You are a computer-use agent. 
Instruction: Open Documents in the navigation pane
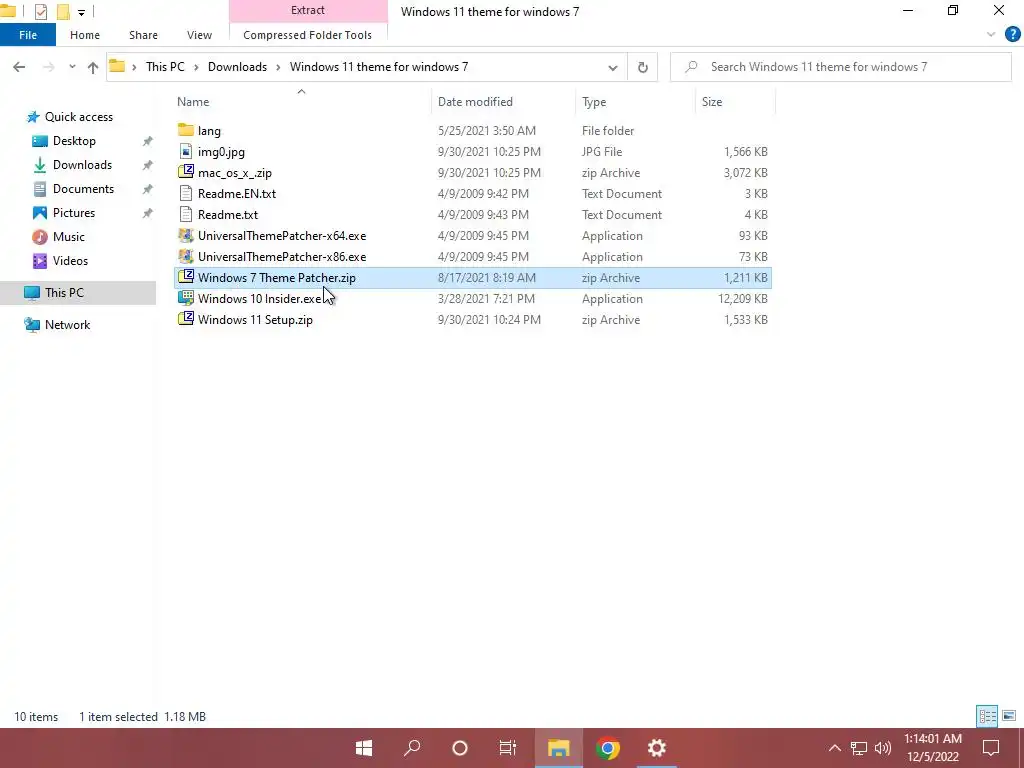[83, 189]
